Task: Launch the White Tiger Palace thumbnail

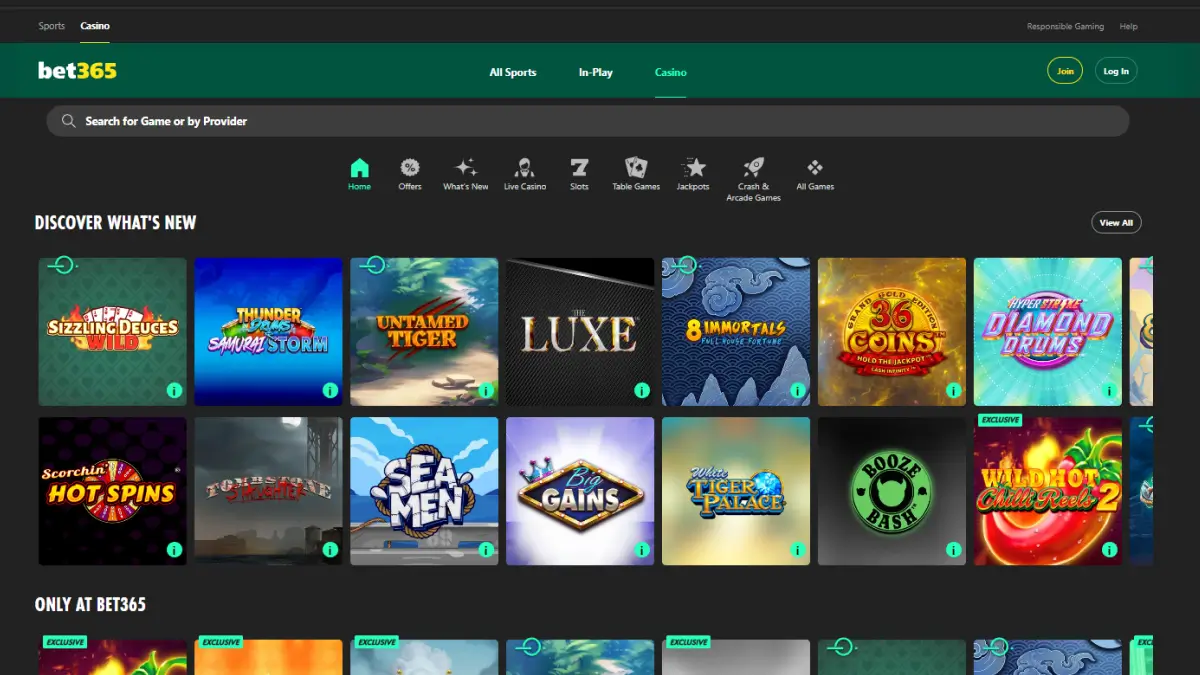Action: coord(736,491)
